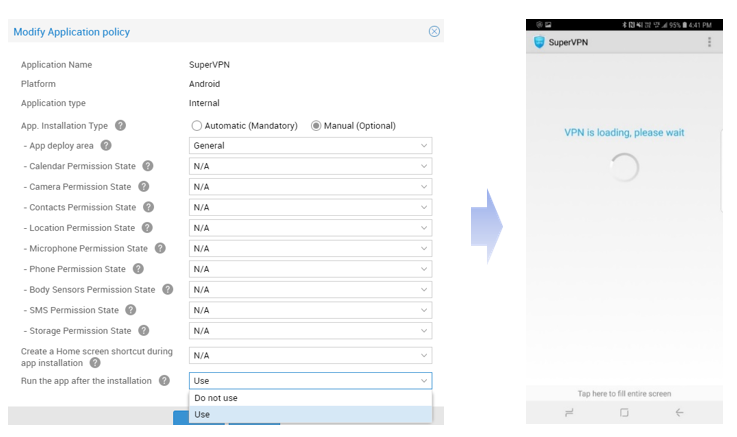Open Calendar Permission State dropdown

(x=310, y=166)
